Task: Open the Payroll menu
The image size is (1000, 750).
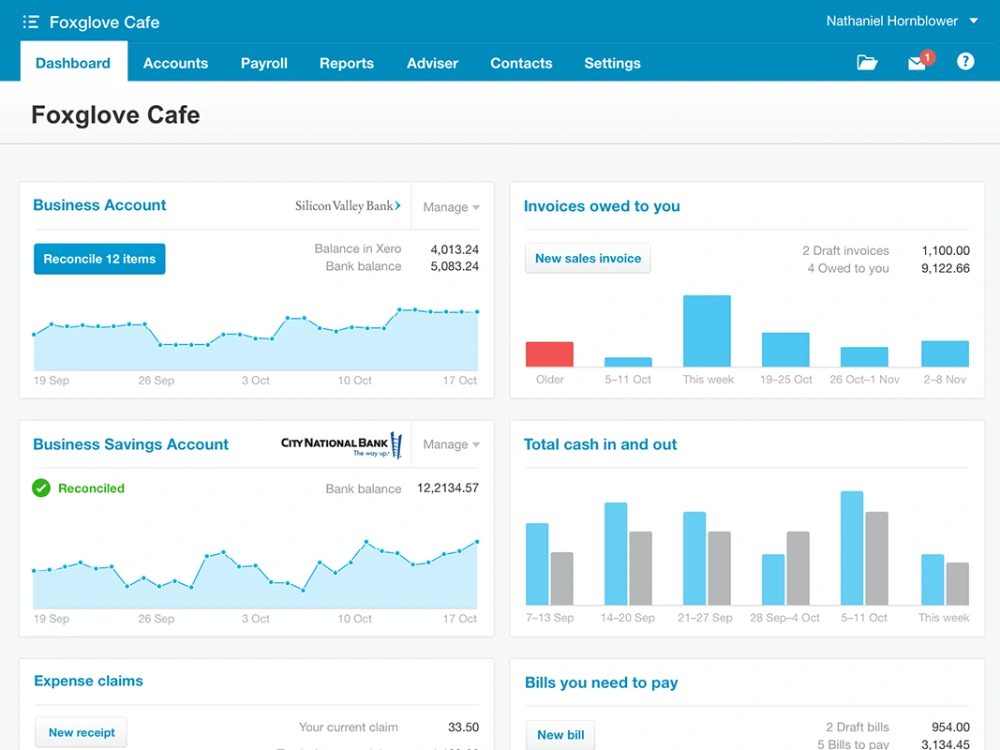Action: click(264, 63)
